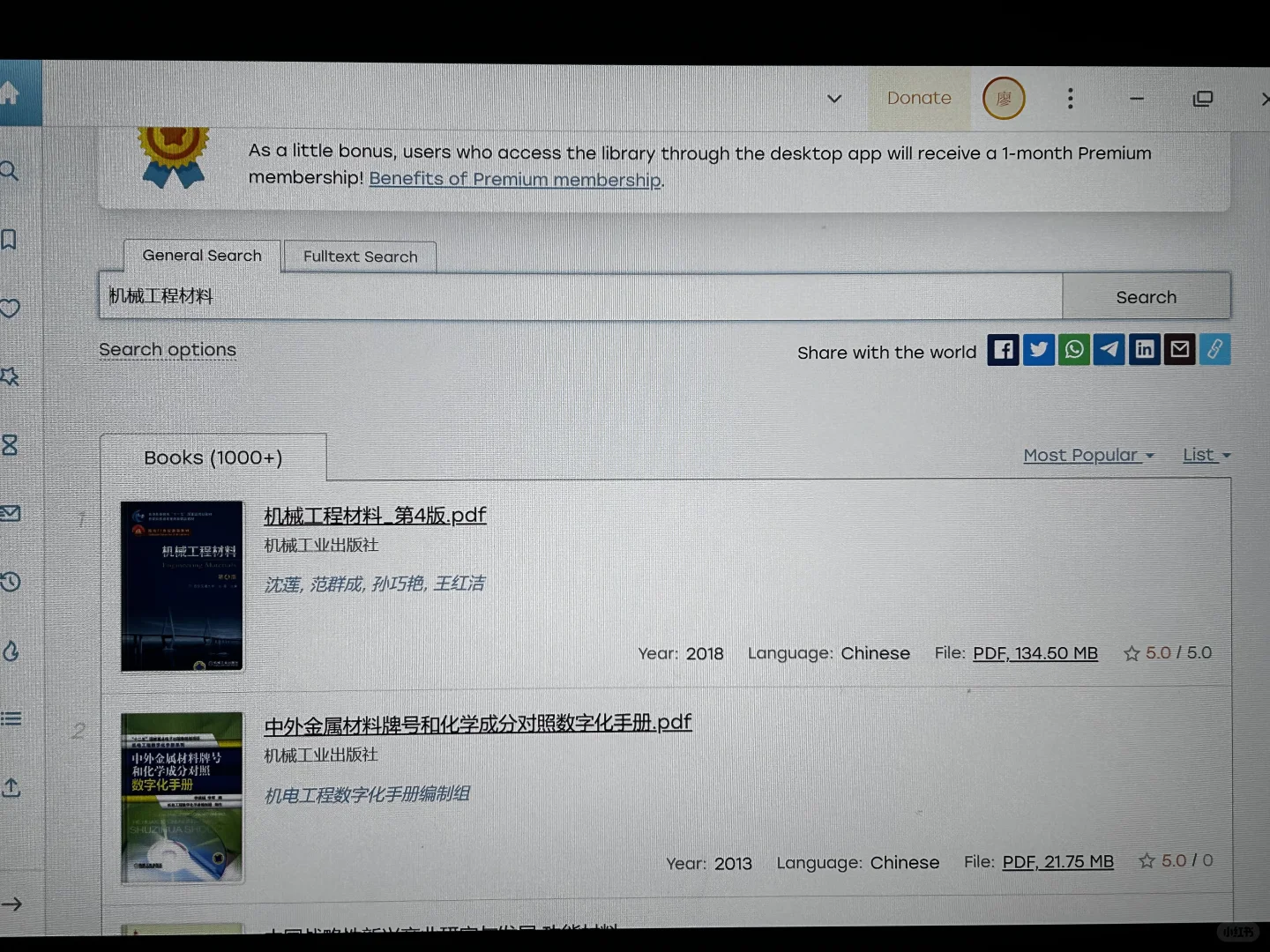
Task: Open the List view dropdown
Action: tap(1206, 455)
